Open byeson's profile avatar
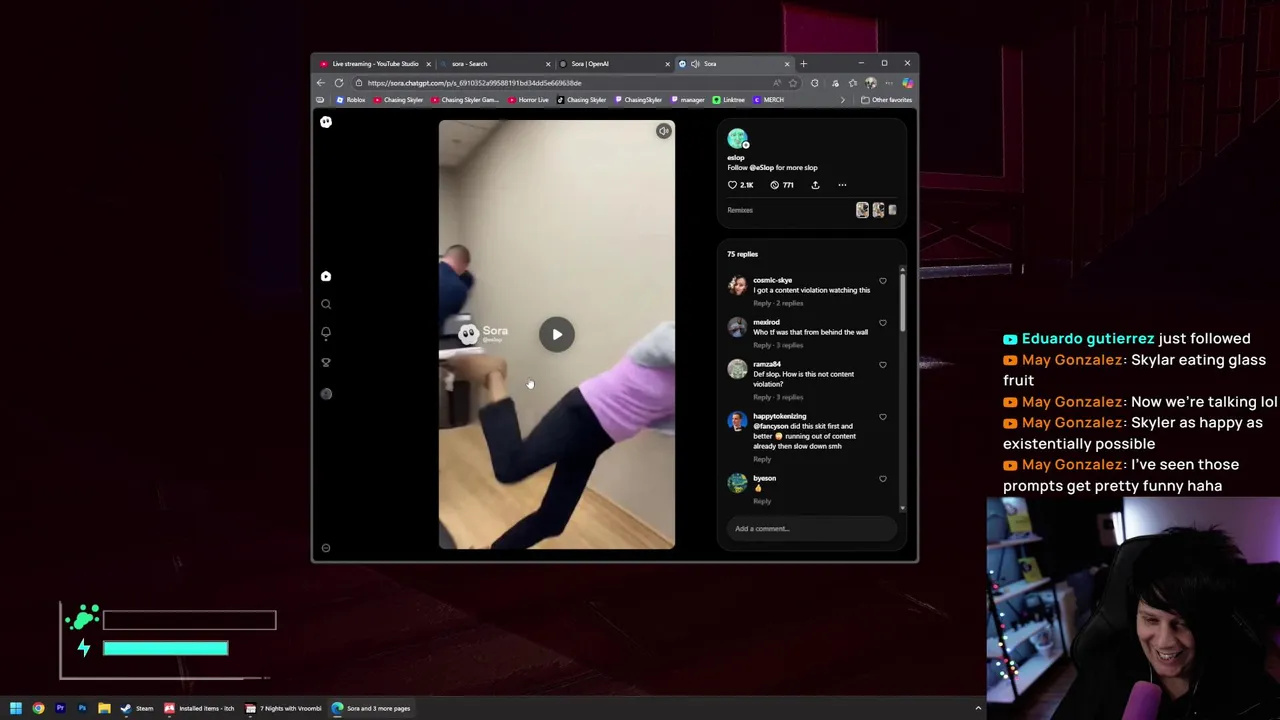Image resolution: width=1280 pixels, height=720 pixels. tap(737, 483)
